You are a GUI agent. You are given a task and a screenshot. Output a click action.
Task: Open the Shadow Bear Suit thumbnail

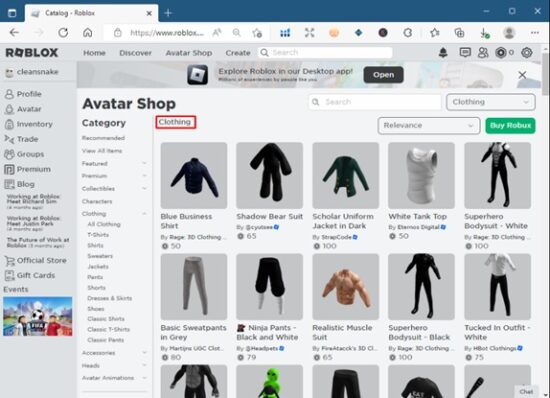click(269, 175)
